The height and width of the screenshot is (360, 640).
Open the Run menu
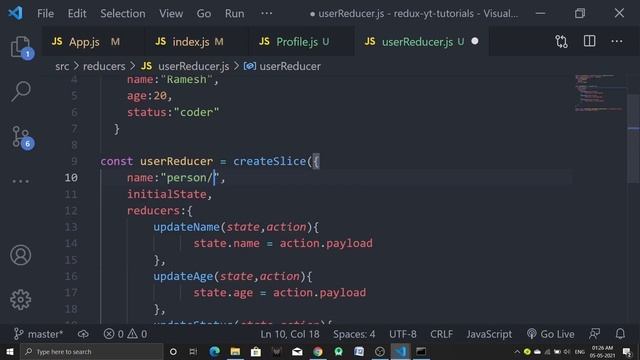[x=234, y=13]
